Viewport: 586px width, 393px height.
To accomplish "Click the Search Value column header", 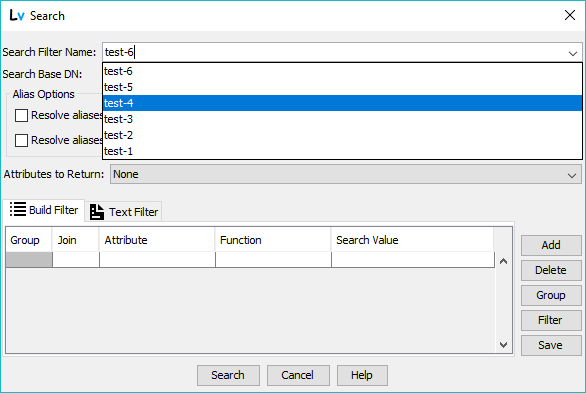I will [412, 240].
